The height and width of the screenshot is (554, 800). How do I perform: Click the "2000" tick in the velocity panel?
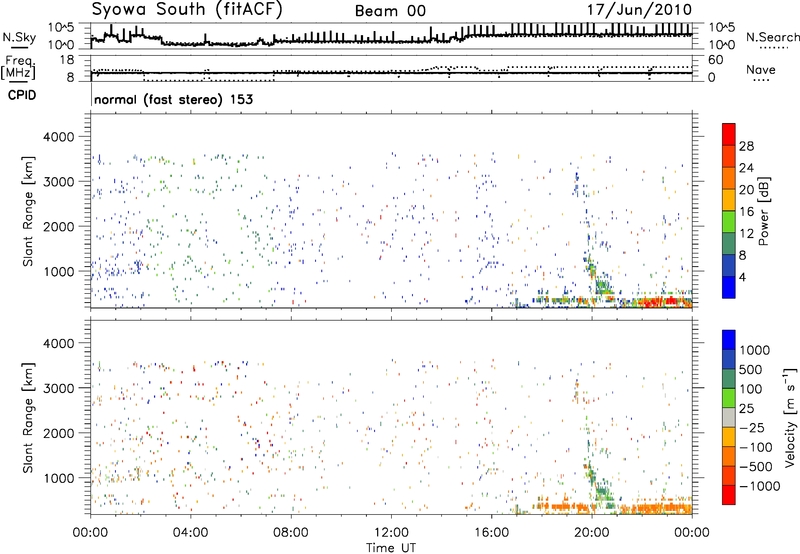(58, 433)
